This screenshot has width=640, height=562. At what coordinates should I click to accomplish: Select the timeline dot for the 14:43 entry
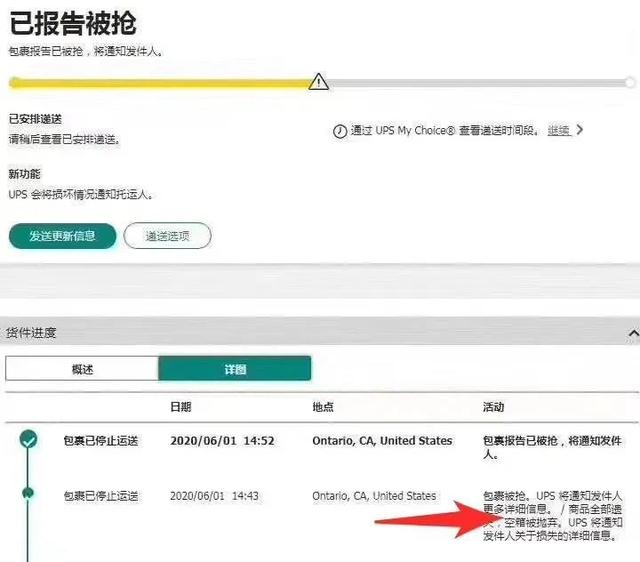pos(29,492)
